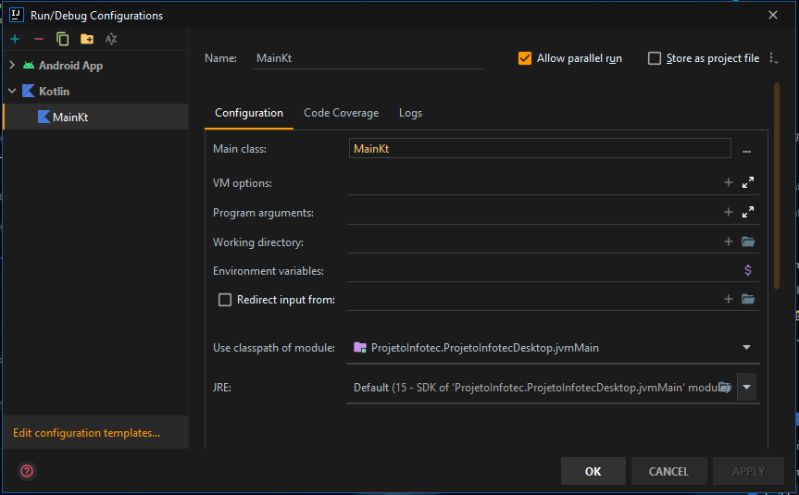799x495 pixels.
Task: Insert macro into Program arguments
Action: point(728,212)
